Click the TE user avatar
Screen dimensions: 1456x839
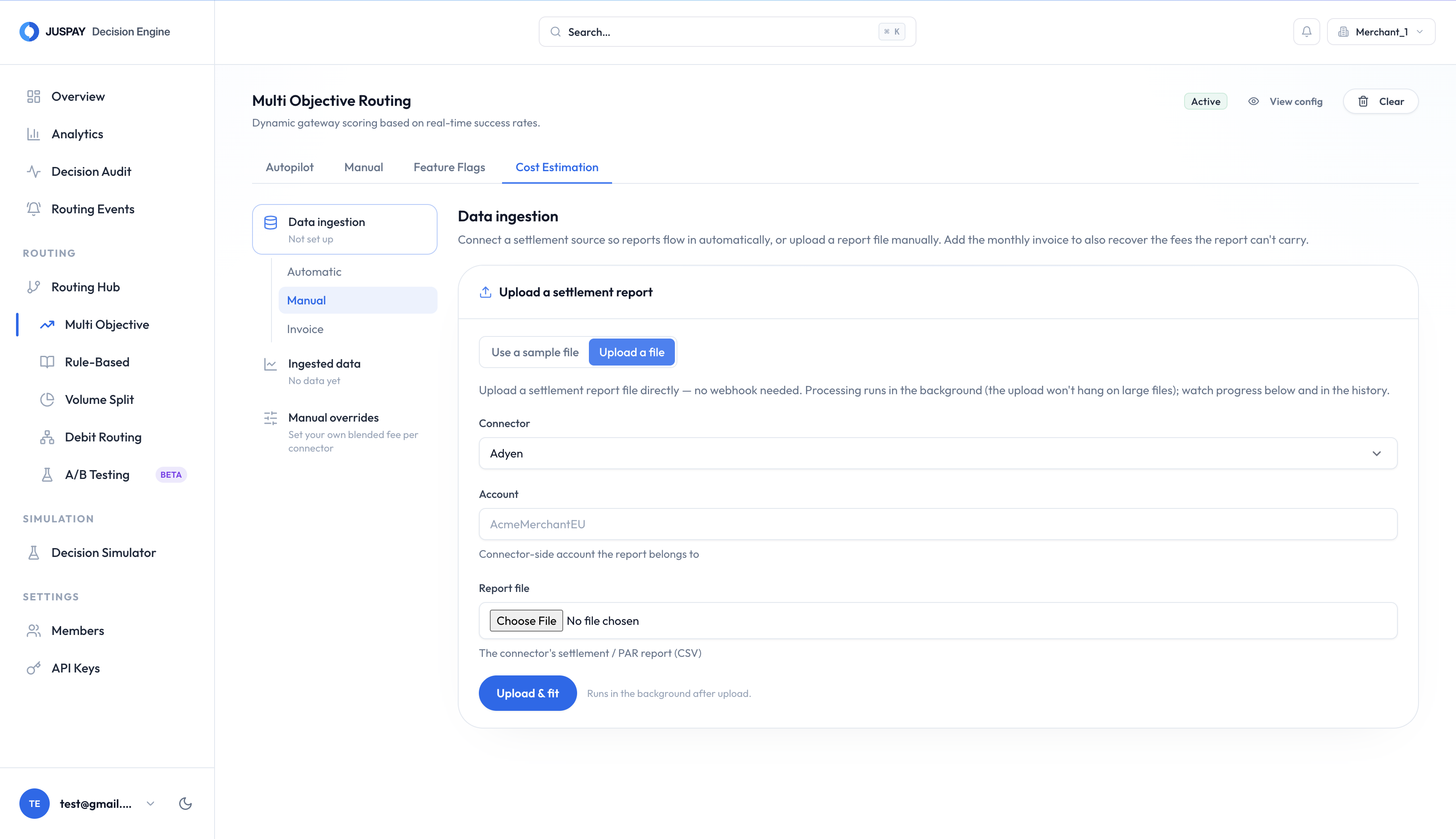pos(35,803)
